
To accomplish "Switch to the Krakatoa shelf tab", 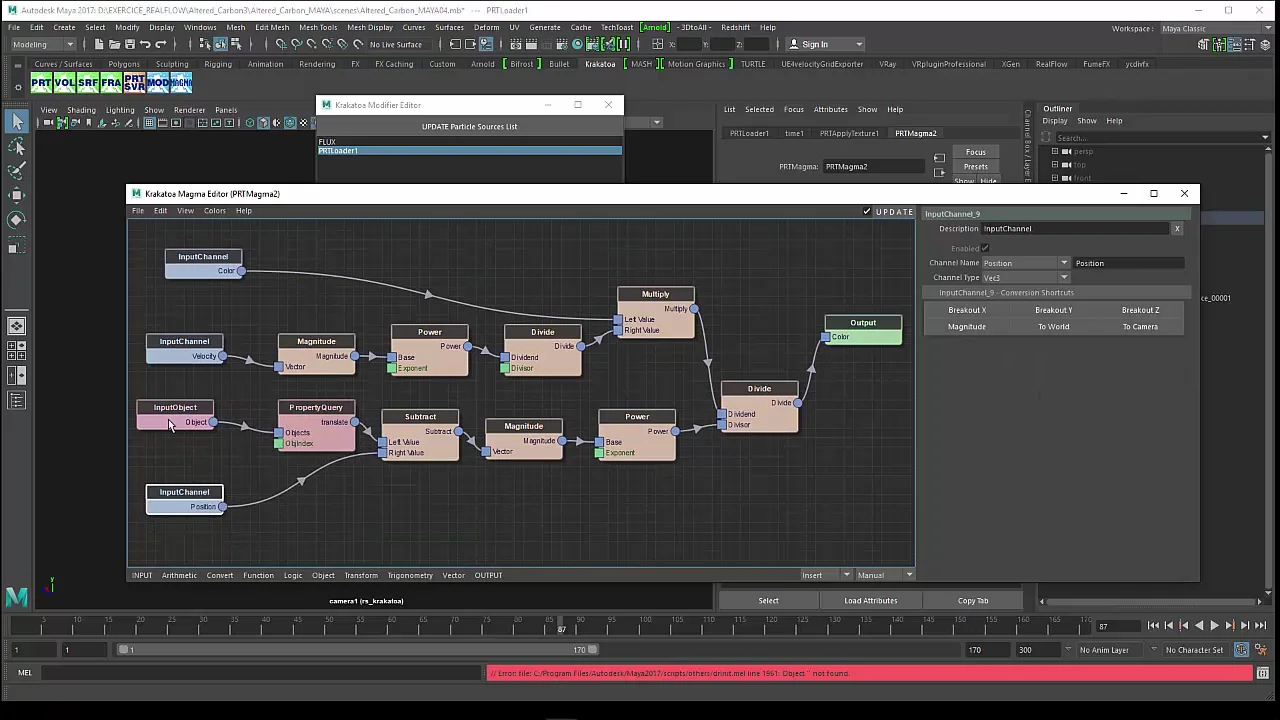I will [x=600, y=64].
